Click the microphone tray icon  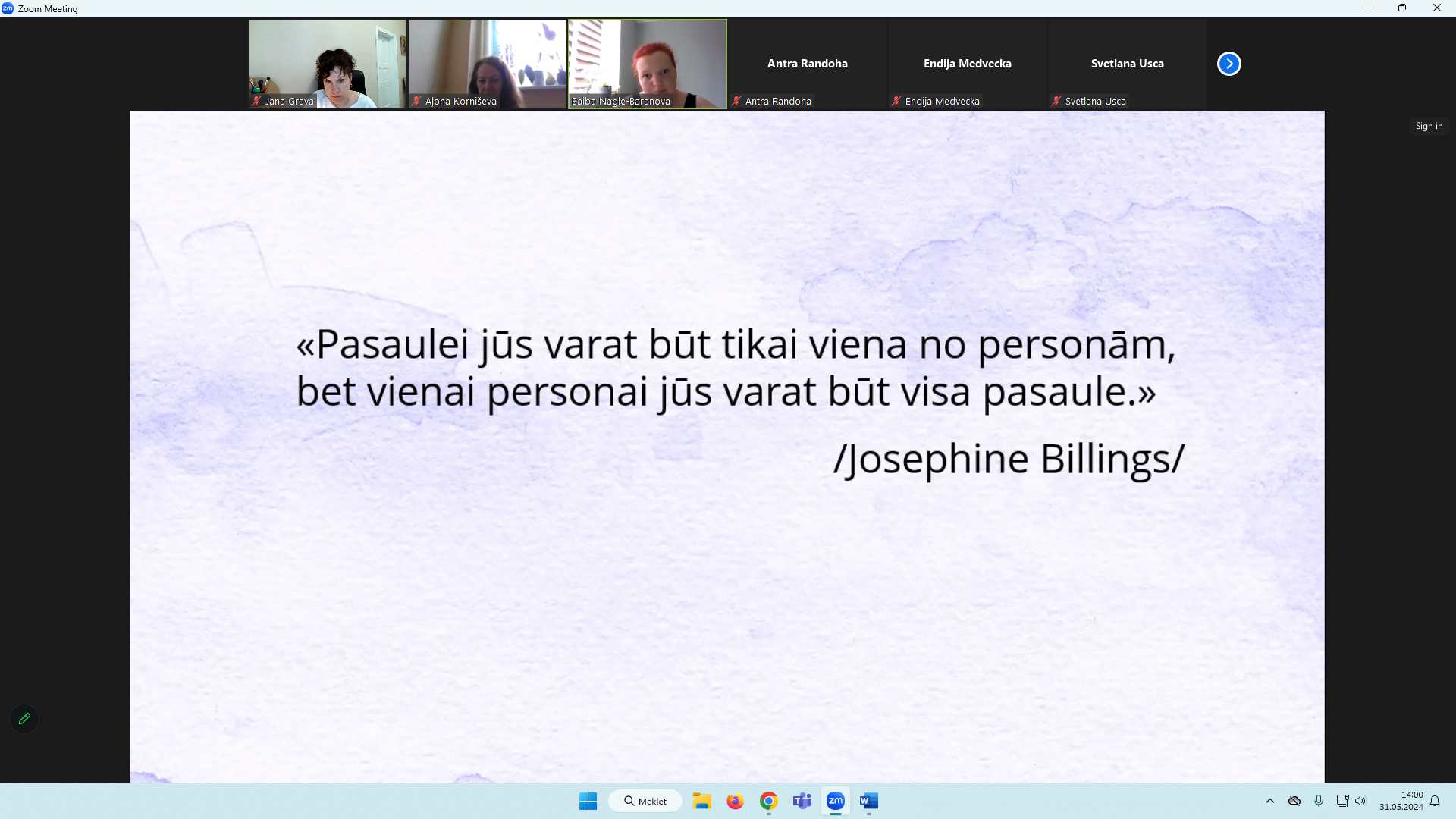coord(1319,801)
